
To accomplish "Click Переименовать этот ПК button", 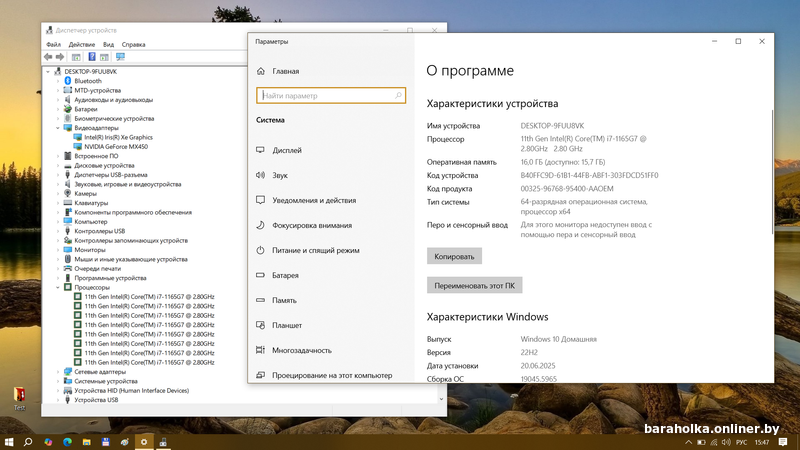I will pos(475,285).
